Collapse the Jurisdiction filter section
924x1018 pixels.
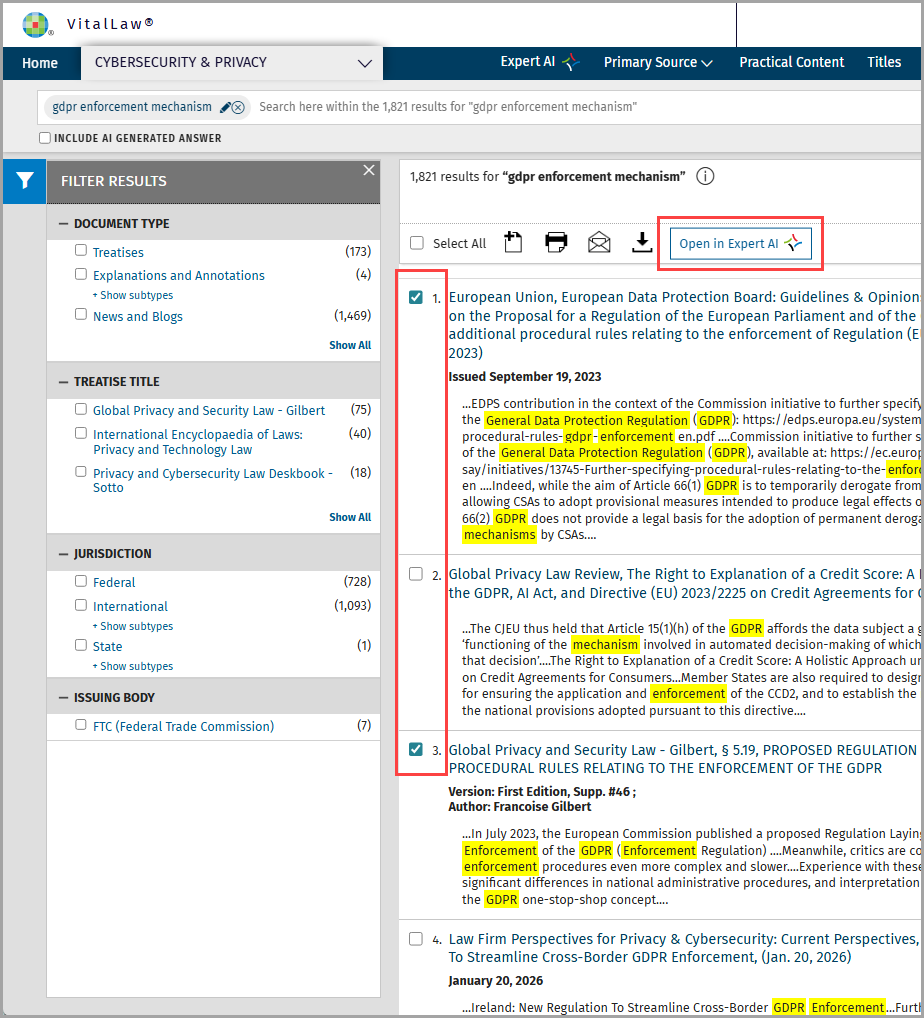pyautogui.click(x=63, y=554)
